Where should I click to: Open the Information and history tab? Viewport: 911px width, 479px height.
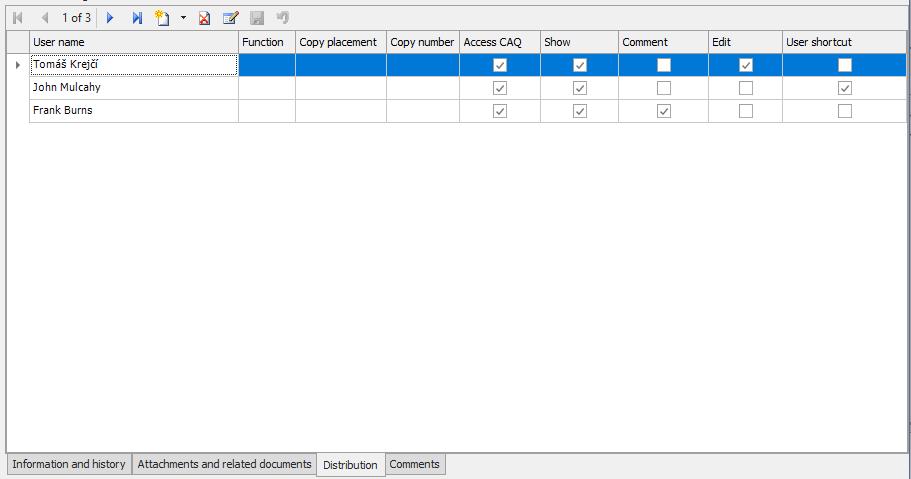pyautogui.click(x=69, y=464)
